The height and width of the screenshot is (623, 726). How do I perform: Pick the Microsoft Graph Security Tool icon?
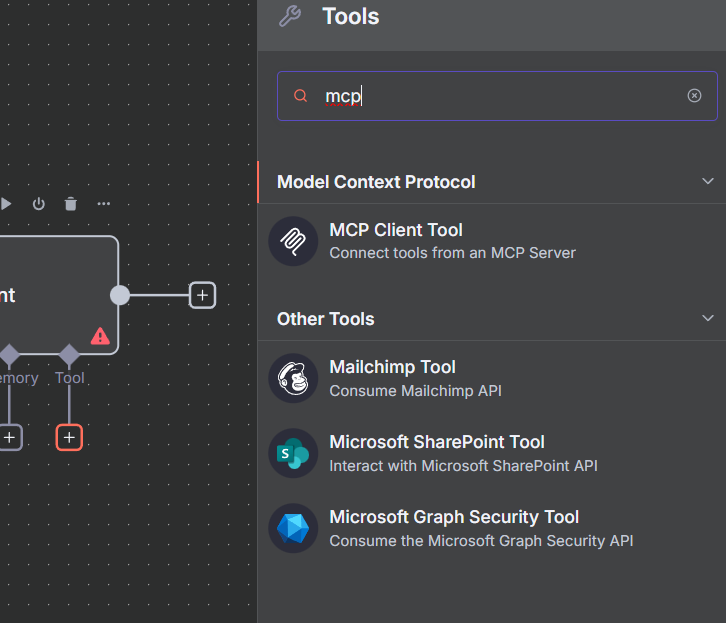point(293,528)
